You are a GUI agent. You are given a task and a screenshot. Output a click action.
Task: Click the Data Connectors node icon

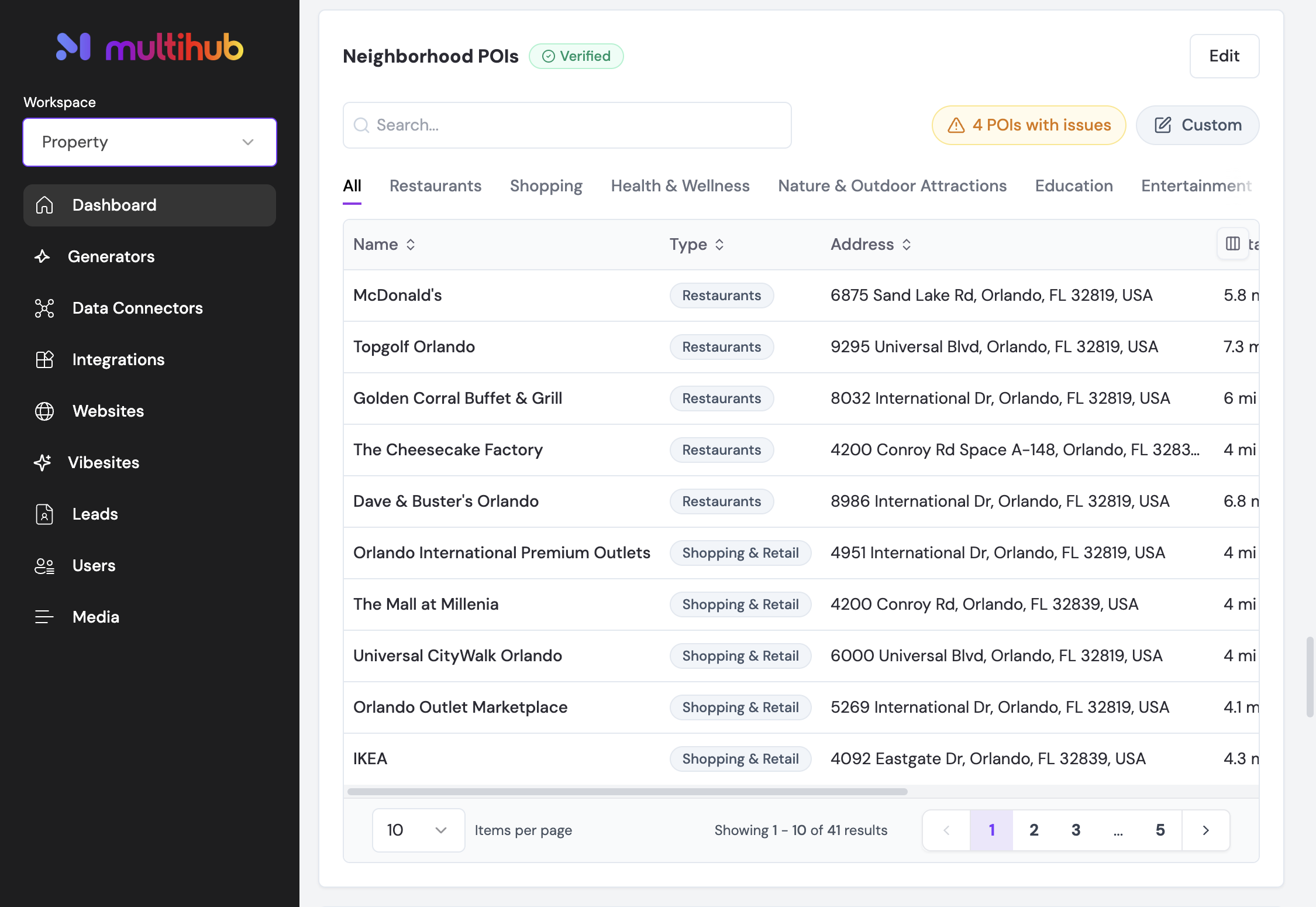coord(44,308)
